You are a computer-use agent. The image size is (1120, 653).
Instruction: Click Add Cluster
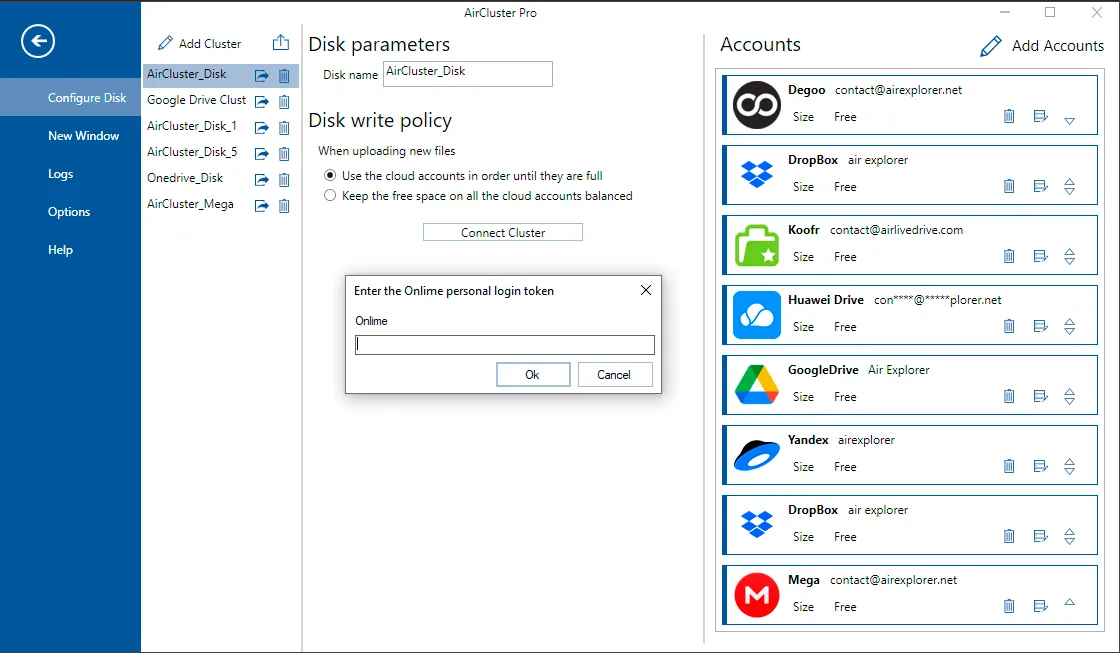tap(199, 44)
